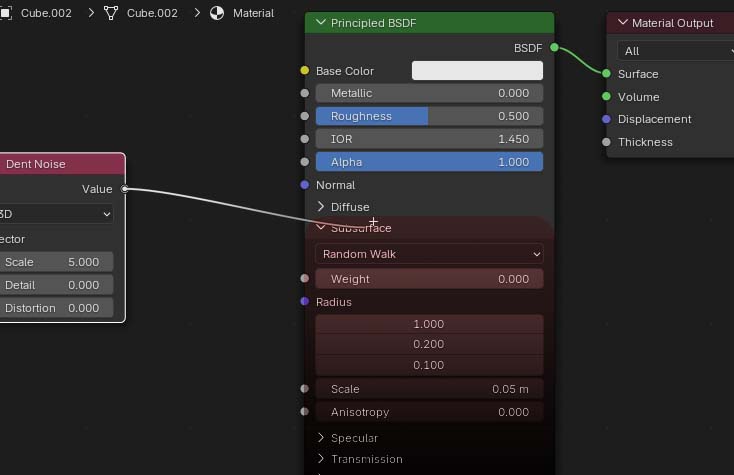The width and height of the screenshot is (734, 475).
Task: Expand the Transmission panel
Action: (321, 459)
